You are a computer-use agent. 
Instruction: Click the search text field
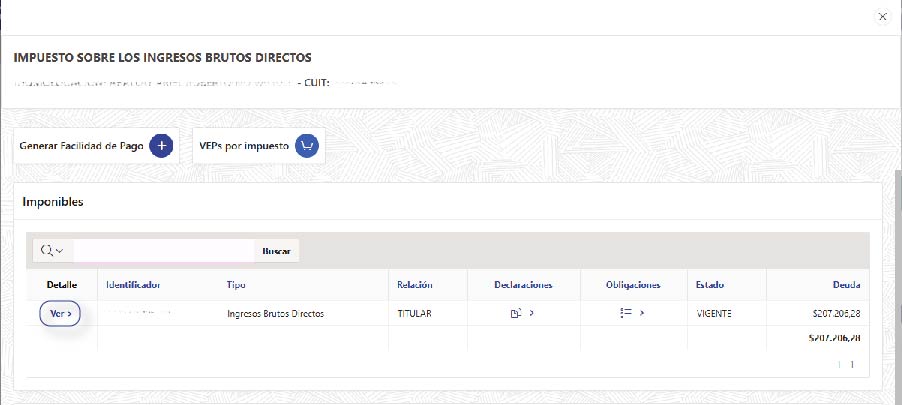164,250
